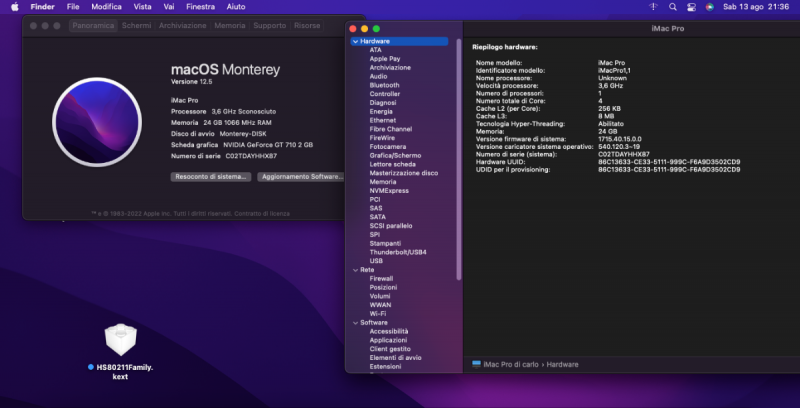Open the Finestra menu
800x408 pixels.
pyautogui.click(x=200, y=7)
